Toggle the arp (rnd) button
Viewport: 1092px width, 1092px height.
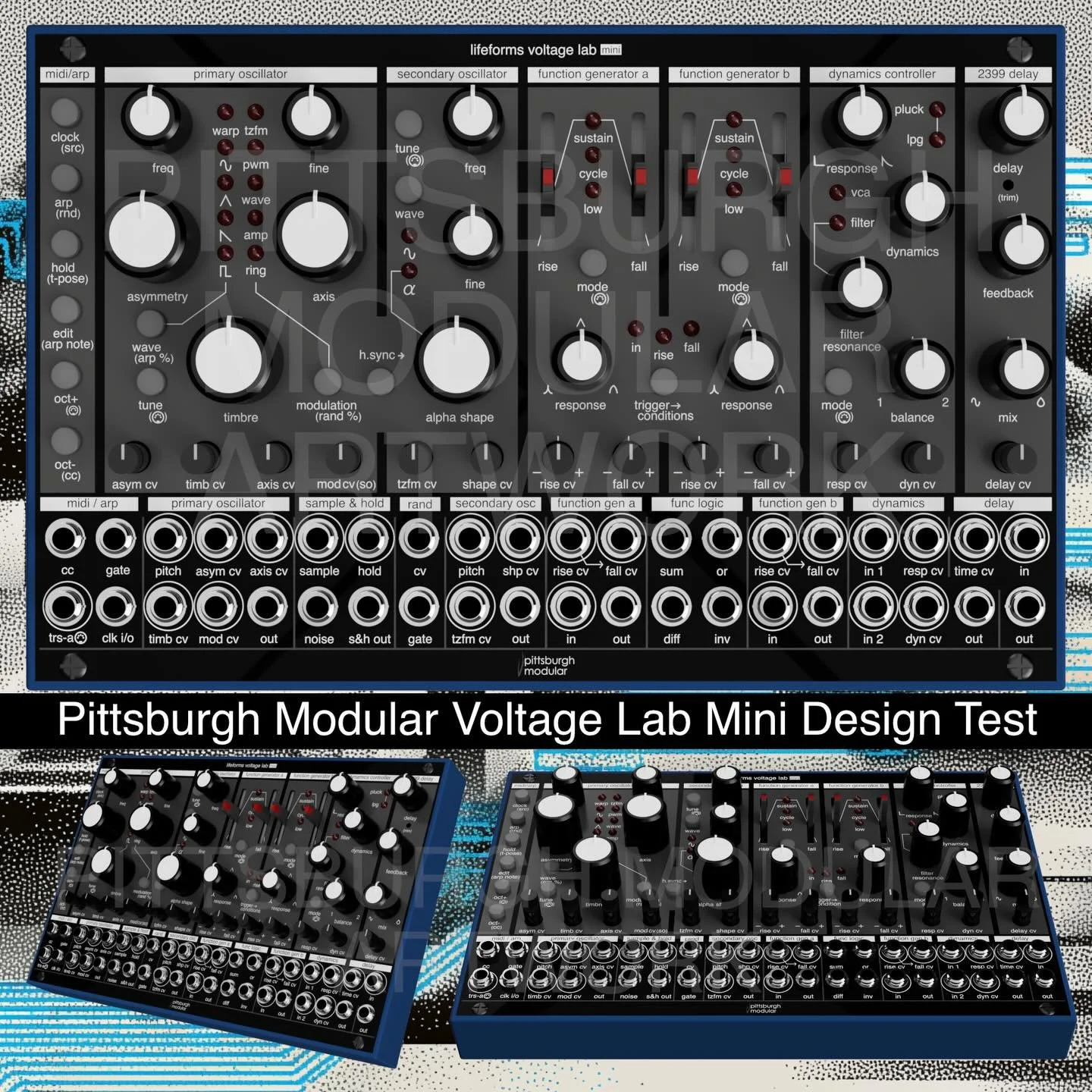pos(66,178)
